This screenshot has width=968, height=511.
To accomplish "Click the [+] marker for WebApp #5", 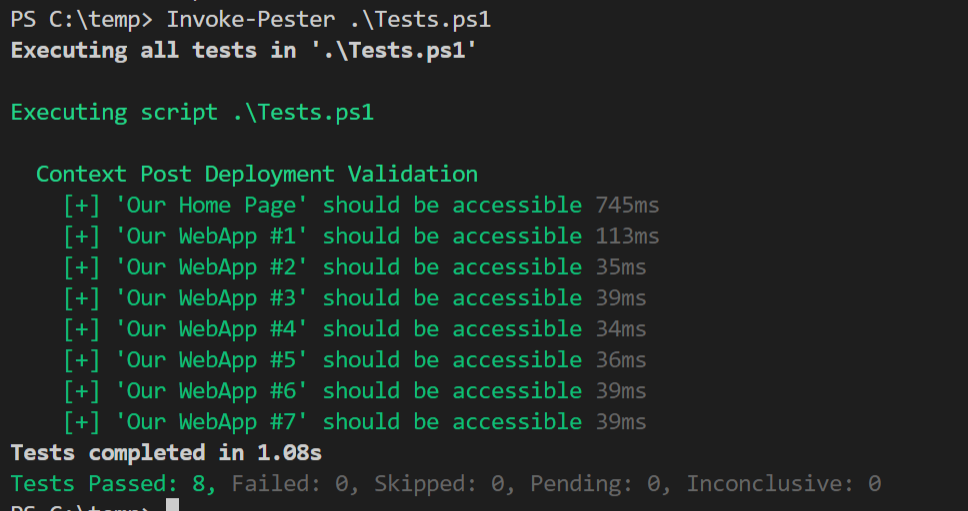I will [81, 360].
